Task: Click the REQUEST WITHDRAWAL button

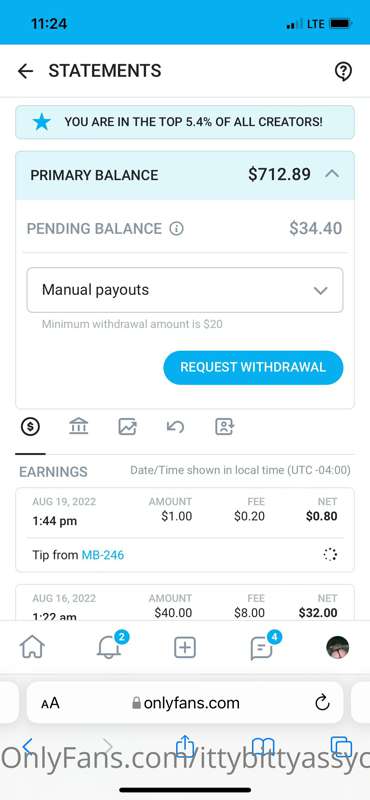Action: pos(253,367)
